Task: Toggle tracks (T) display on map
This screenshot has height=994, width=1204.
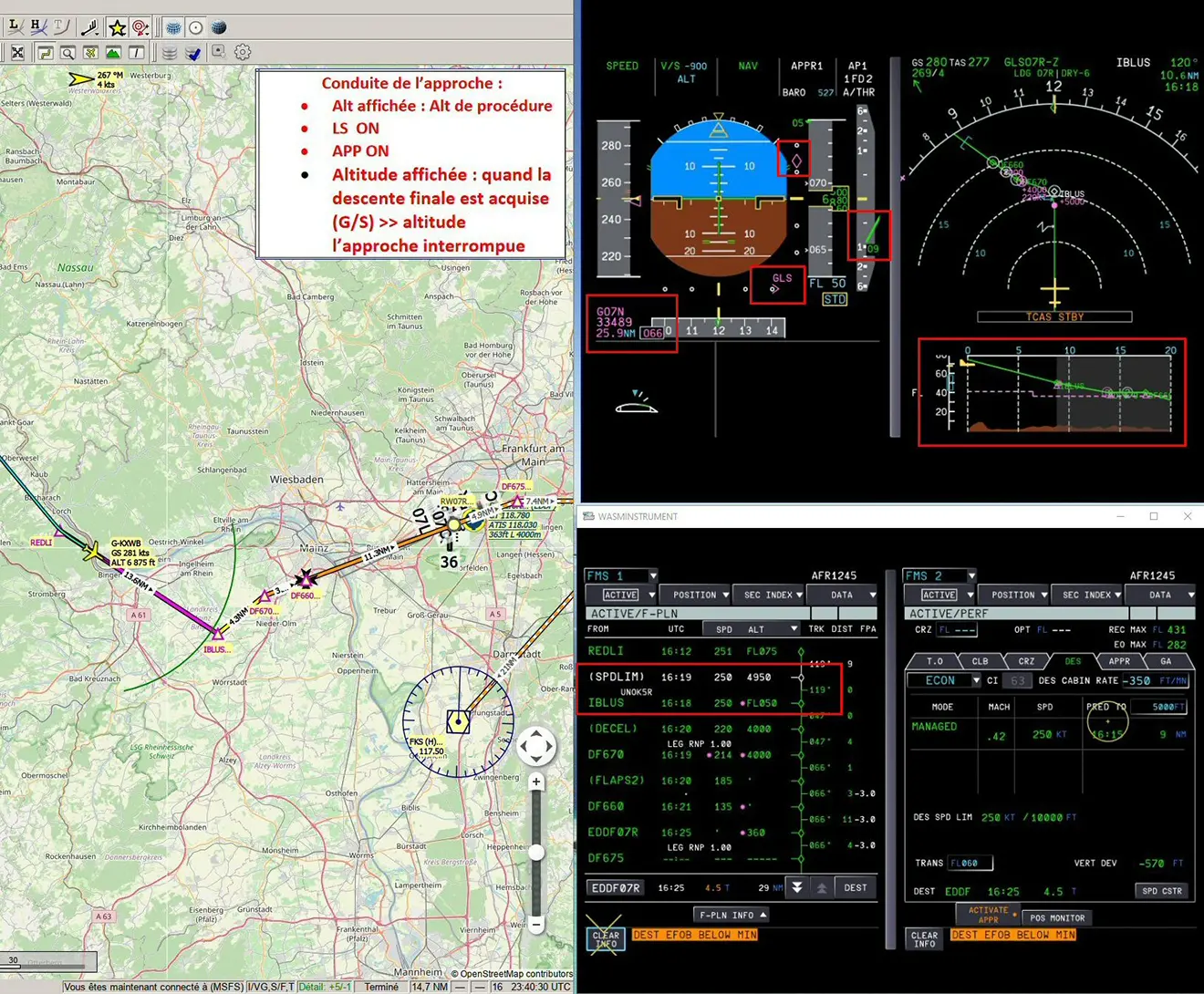Action: 61,26
